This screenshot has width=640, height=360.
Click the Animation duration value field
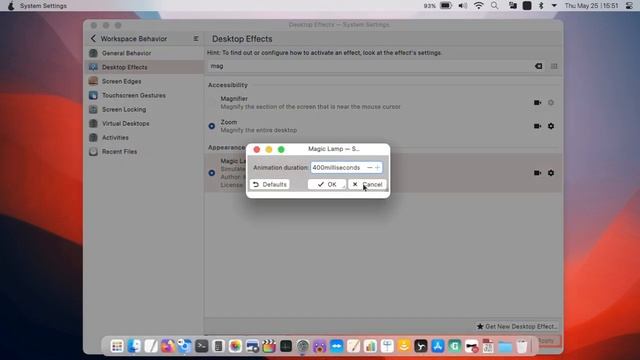(x=338, y=168)
